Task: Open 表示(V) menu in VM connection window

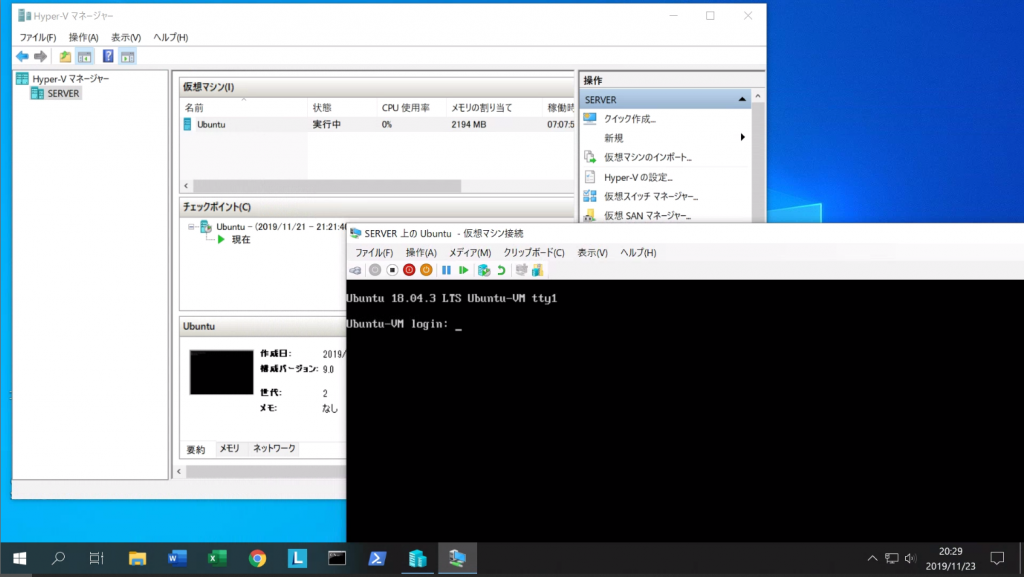Action: pos(592,253)
